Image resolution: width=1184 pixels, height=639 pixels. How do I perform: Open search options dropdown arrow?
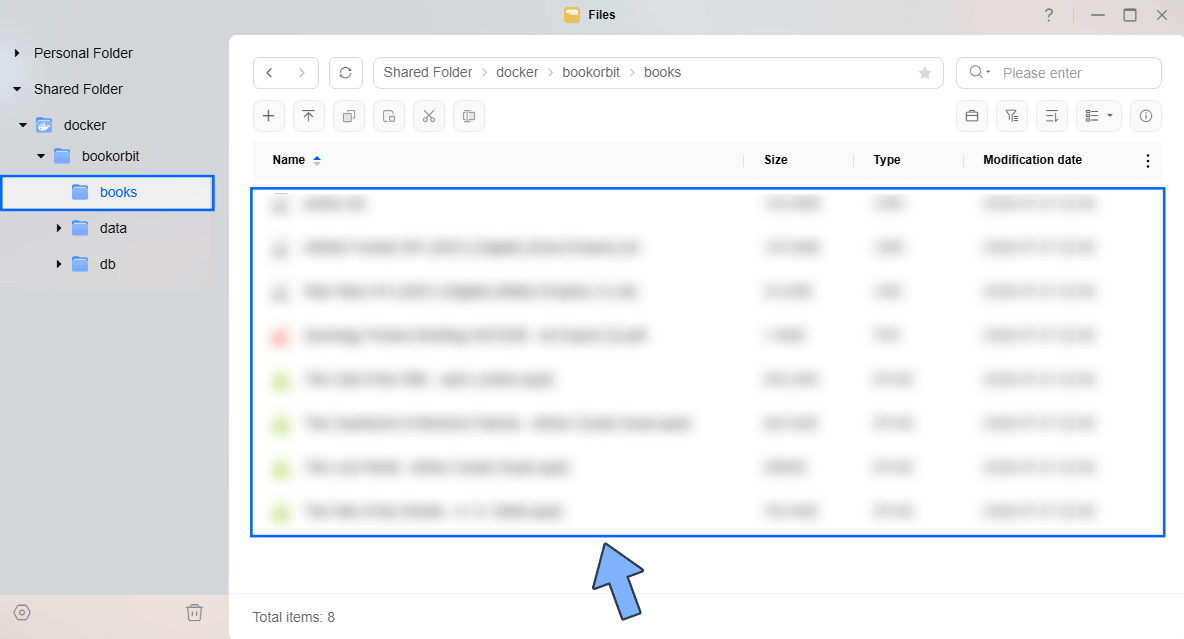tap(988, 72)
